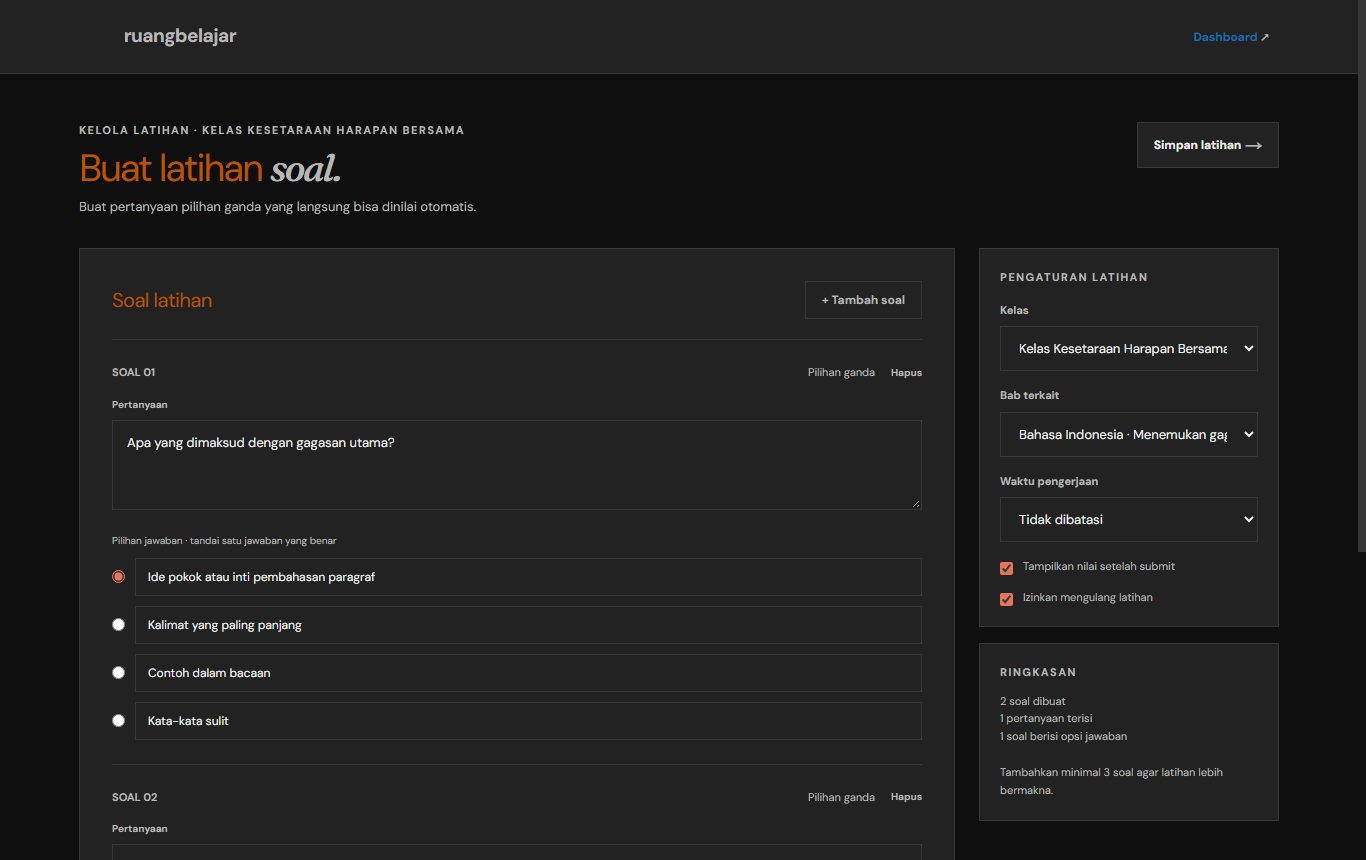Click the Simpan latihan button
Screen dimensions: 1366x860
[1207, 145]
